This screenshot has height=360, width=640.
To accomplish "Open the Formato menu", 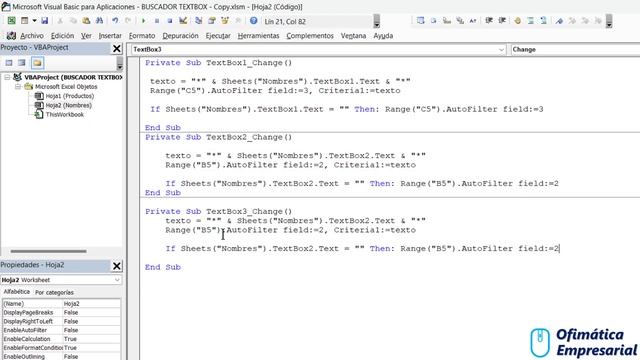I will [x=142, y=36].
